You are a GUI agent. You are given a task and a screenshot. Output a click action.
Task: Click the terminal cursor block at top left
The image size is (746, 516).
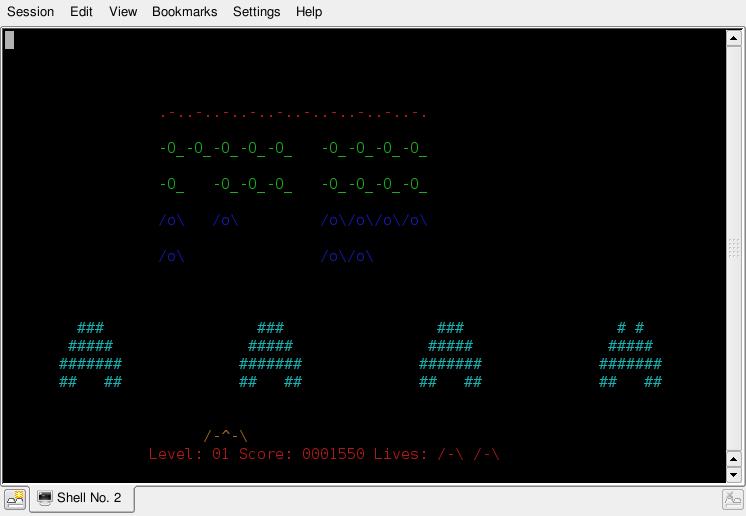click(9, 40)
